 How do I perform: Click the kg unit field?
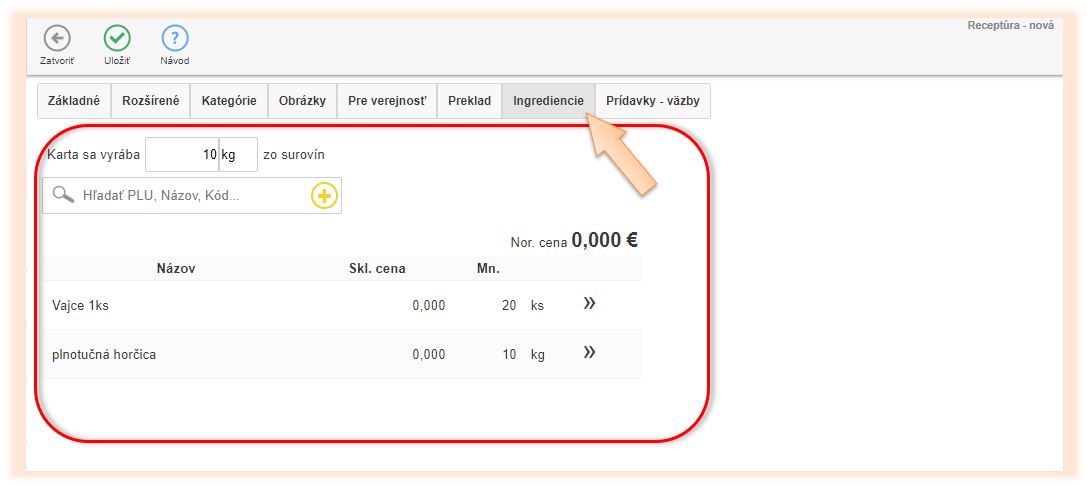coord(238,155)
